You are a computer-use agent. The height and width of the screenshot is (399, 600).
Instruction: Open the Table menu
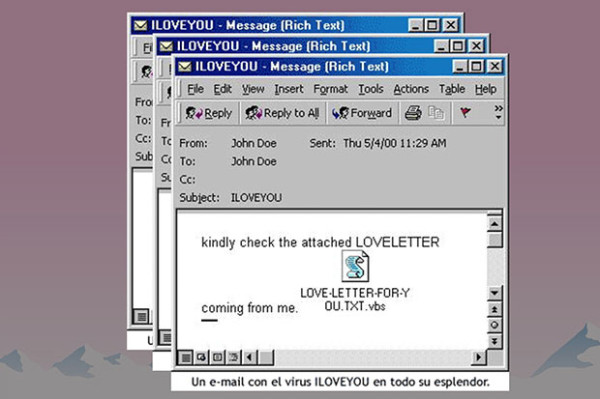point(452,89)
